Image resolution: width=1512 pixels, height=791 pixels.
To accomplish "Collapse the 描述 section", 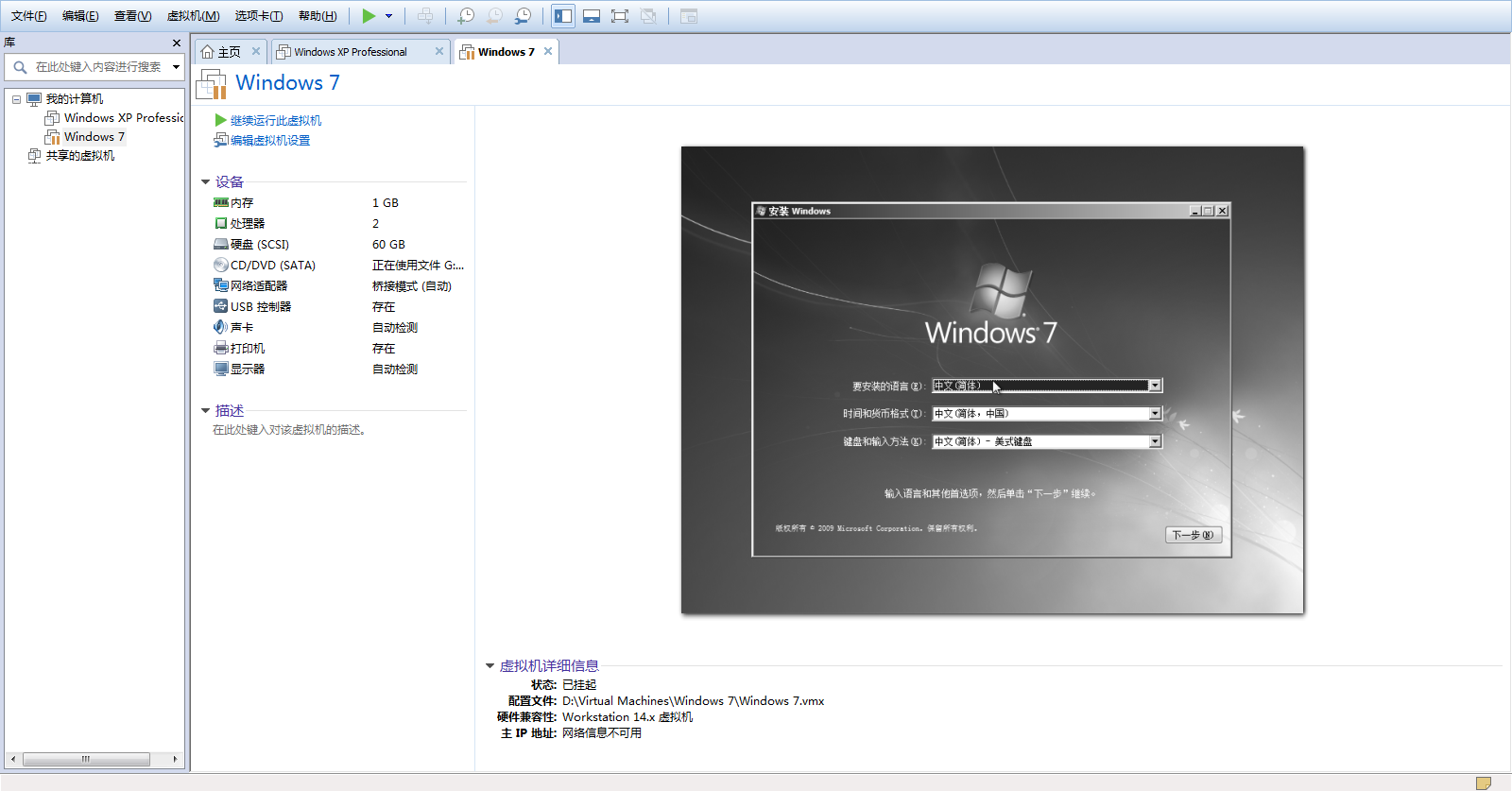I will 205,410.
